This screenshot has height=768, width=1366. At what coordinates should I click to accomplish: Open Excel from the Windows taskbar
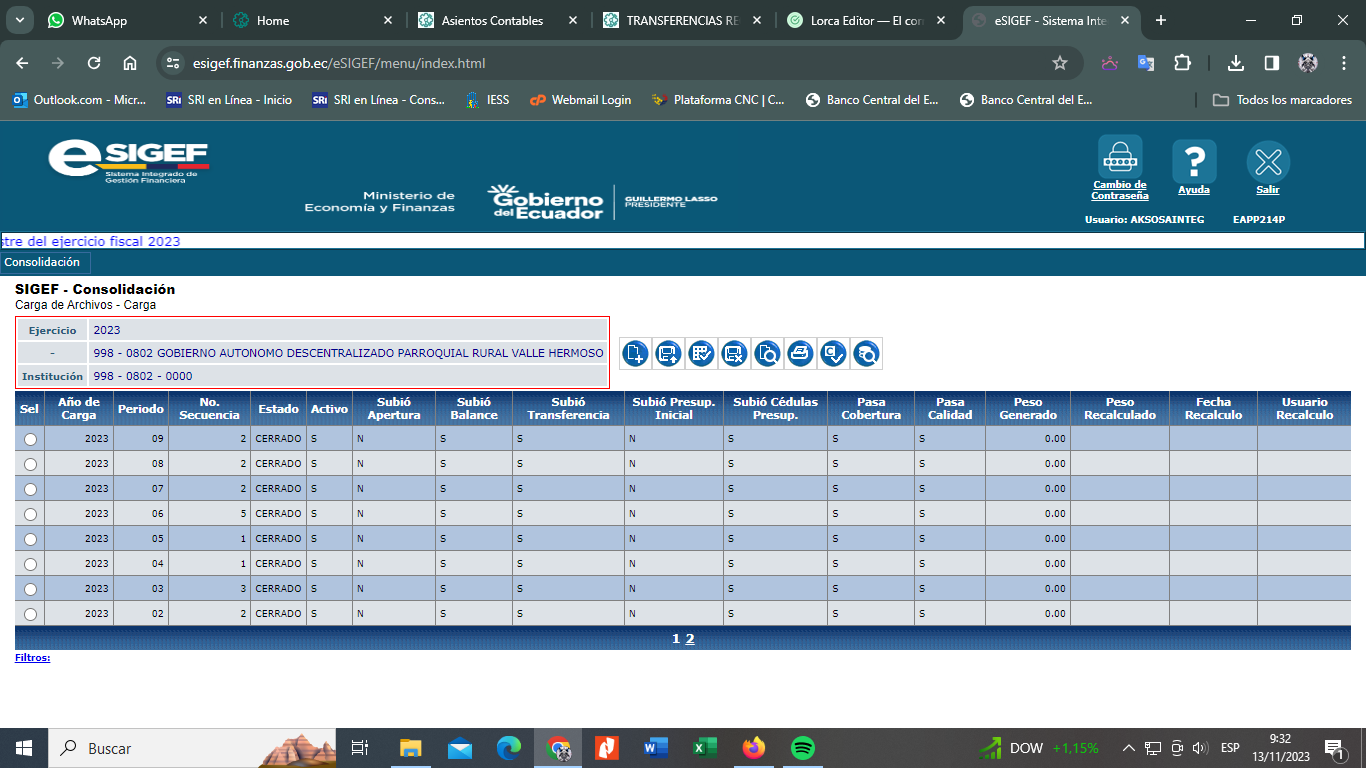[x=705, y=748]
